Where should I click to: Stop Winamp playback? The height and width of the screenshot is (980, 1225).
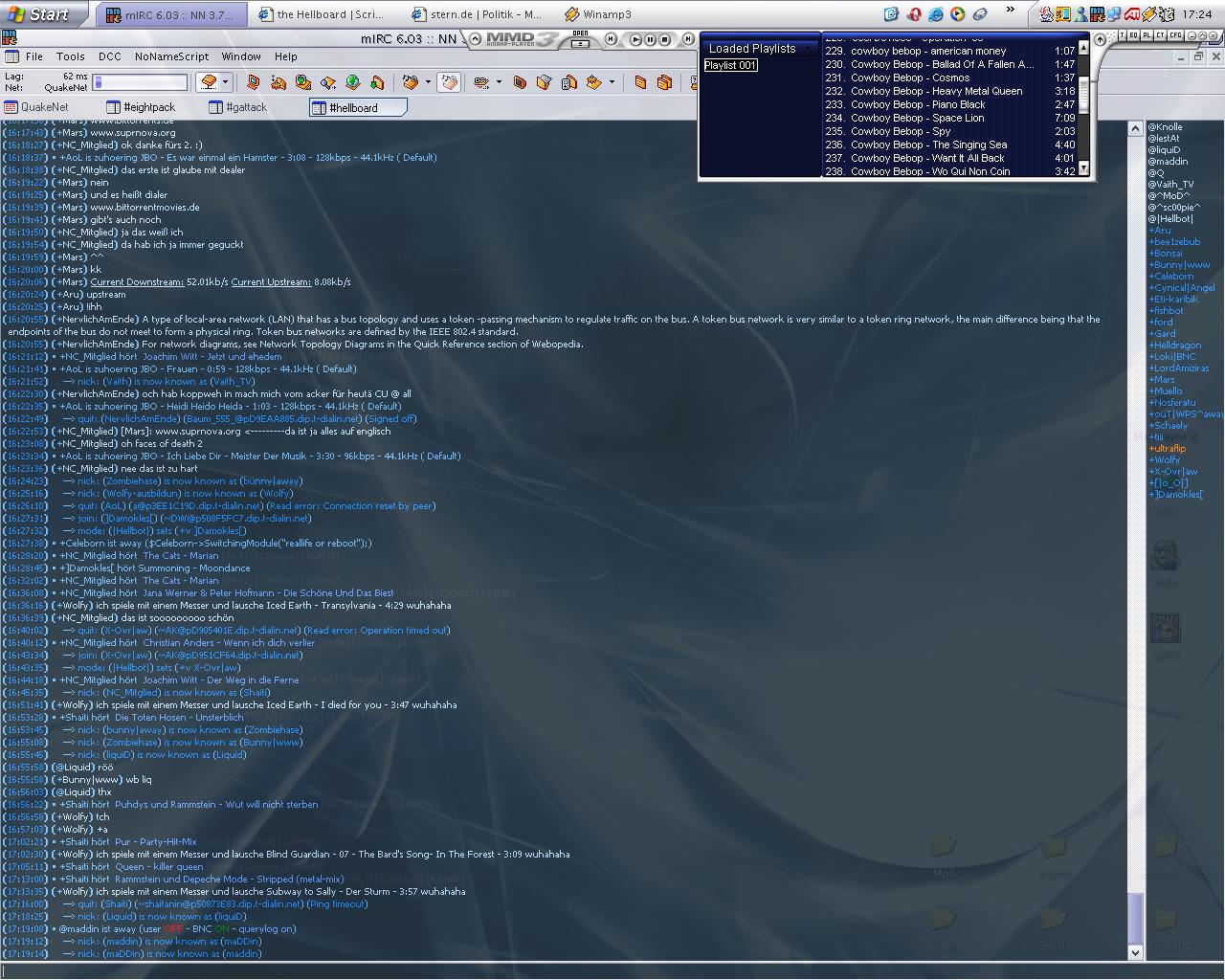[x=665, y=39]
